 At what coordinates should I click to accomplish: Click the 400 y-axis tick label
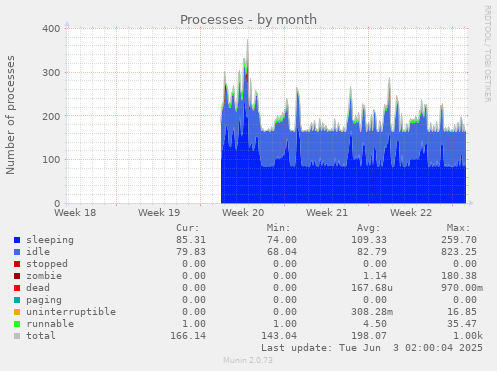[x=51, y=29]
